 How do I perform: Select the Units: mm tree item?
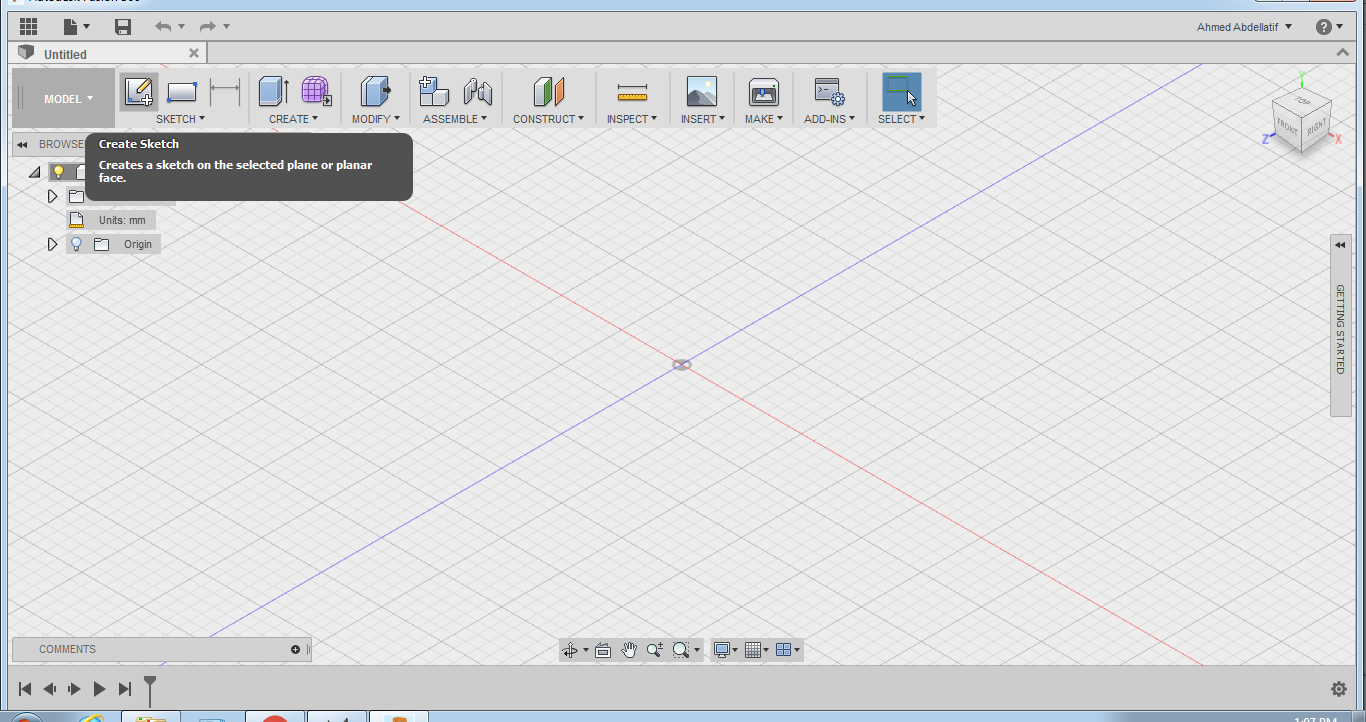tap(111, 220)
